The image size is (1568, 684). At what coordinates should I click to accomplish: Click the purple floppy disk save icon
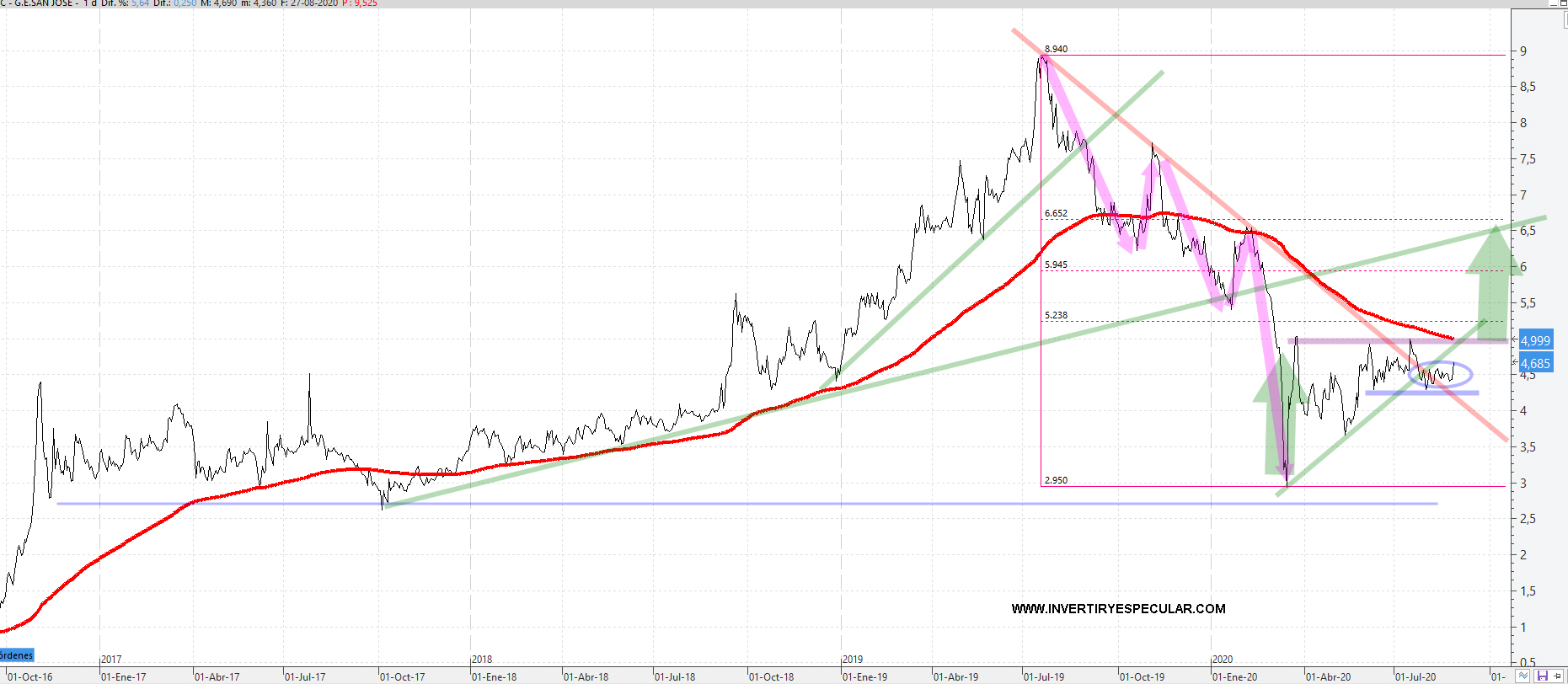click(x=1543, y=676)
